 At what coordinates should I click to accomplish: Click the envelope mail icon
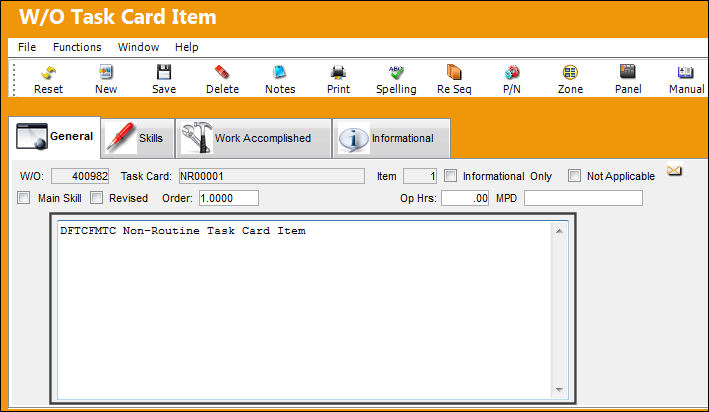(x=674, y=171)
